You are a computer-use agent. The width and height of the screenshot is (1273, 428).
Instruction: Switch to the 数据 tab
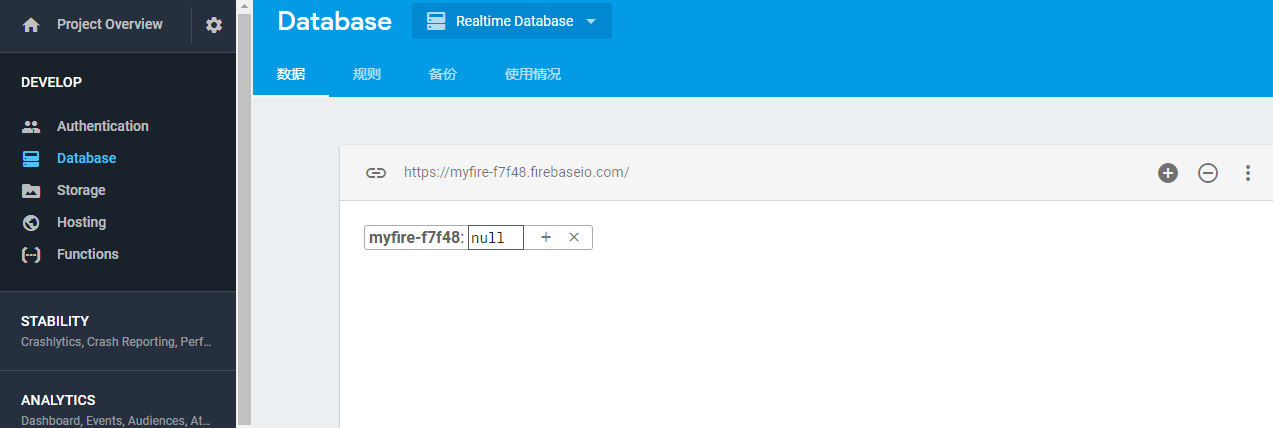click(291, 74)
